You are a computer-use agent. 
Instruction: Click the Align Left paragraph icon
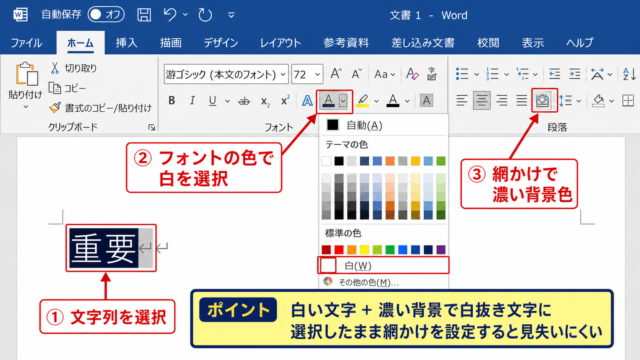[462, 100]
